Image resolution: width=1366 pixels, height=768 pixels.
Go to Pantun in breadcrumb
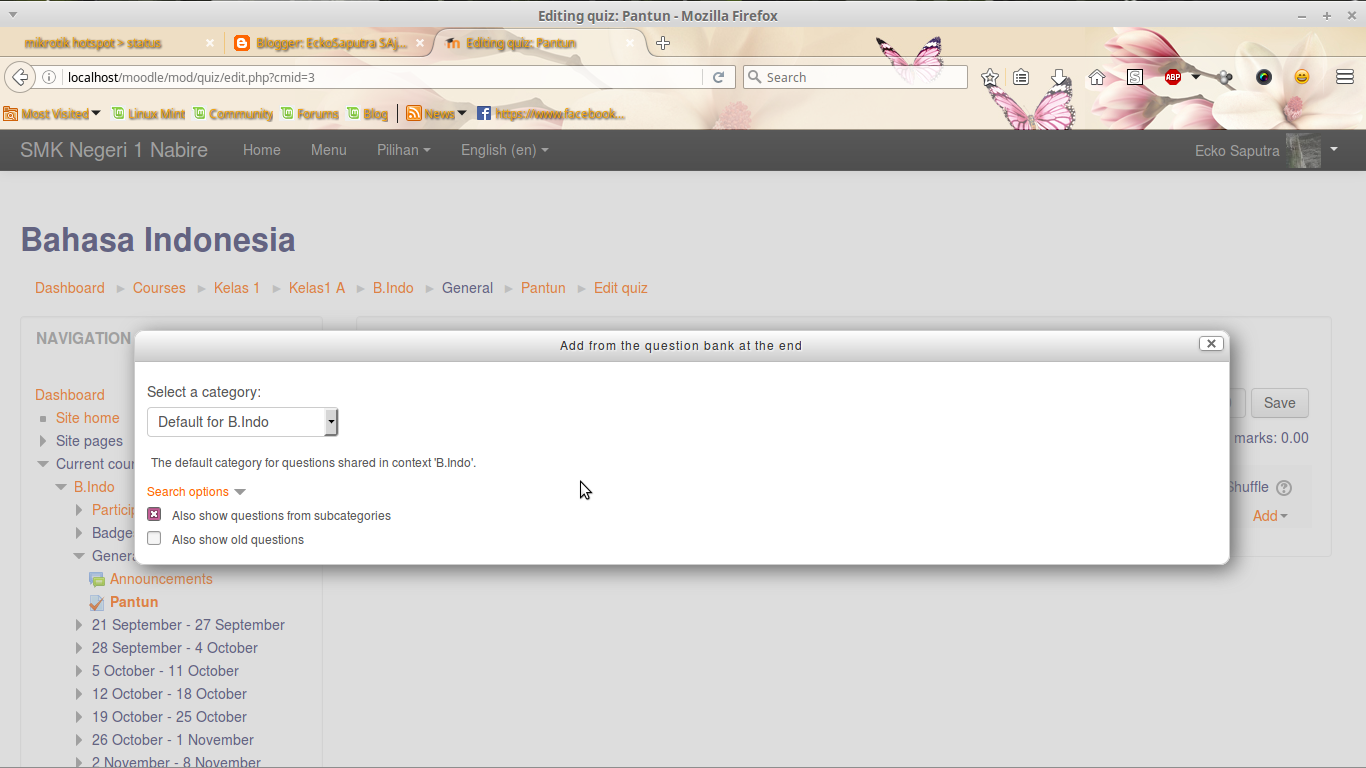click(543, 288)
